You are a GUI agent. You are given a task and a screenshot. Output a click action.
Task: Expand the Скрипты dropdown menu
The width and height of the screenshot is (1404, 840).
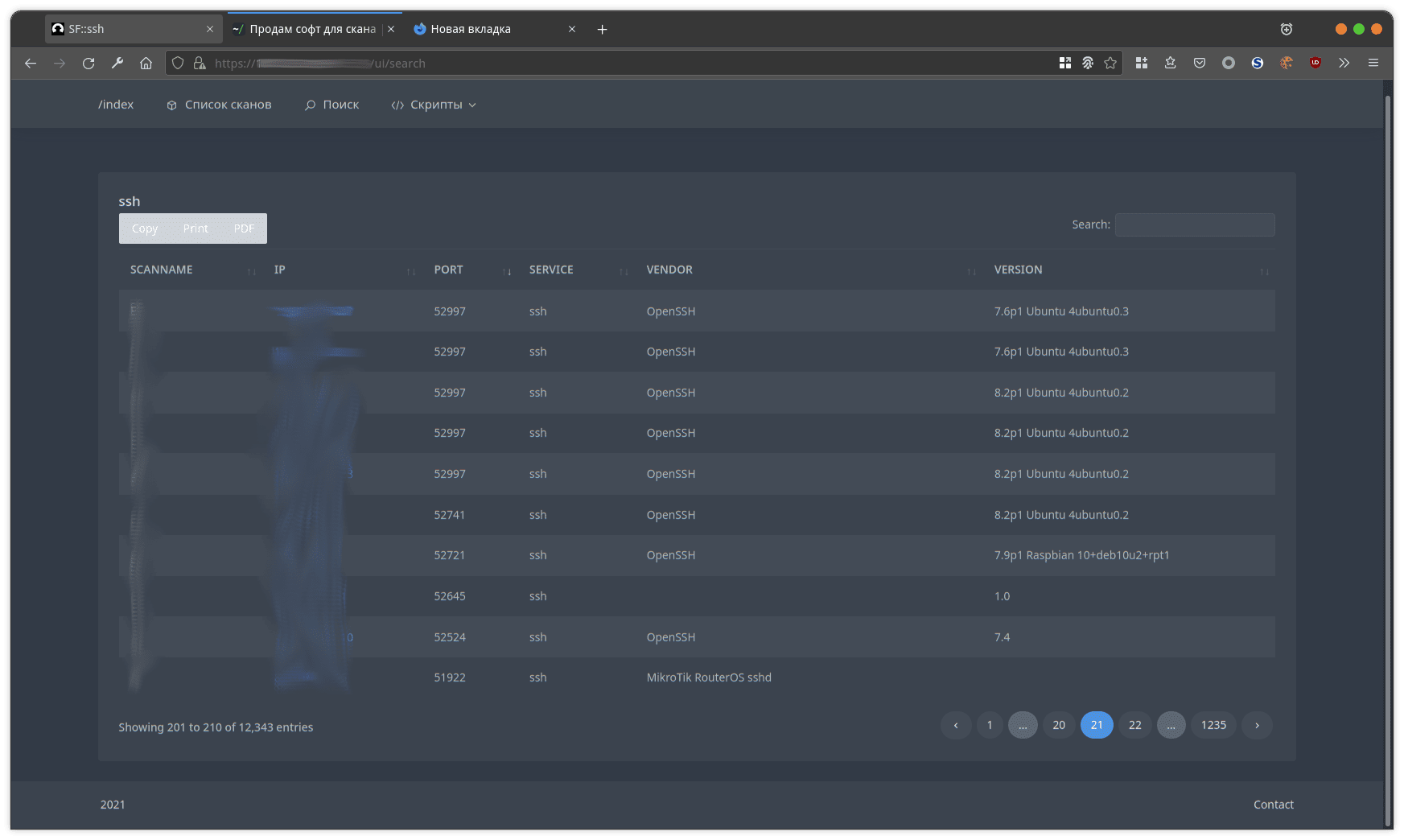434,105
